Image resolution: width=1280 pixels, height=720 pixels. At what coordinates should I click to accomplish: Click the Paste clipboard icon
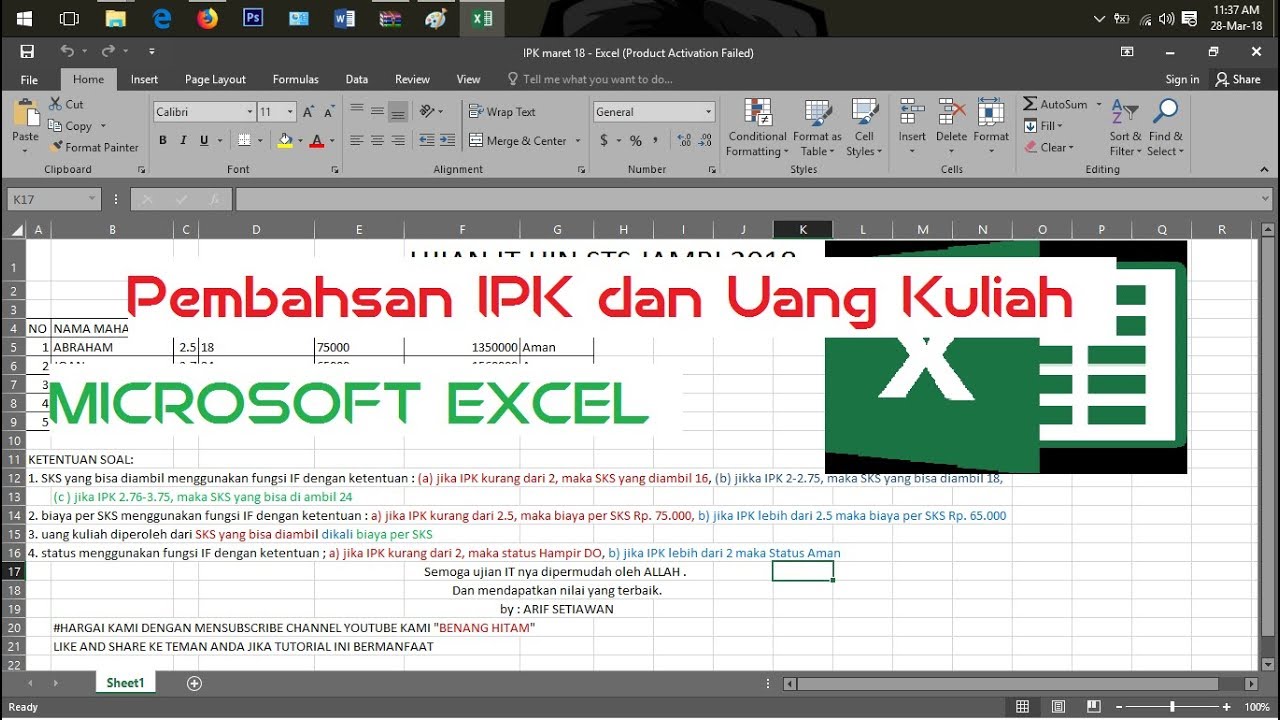coord(25,112)
